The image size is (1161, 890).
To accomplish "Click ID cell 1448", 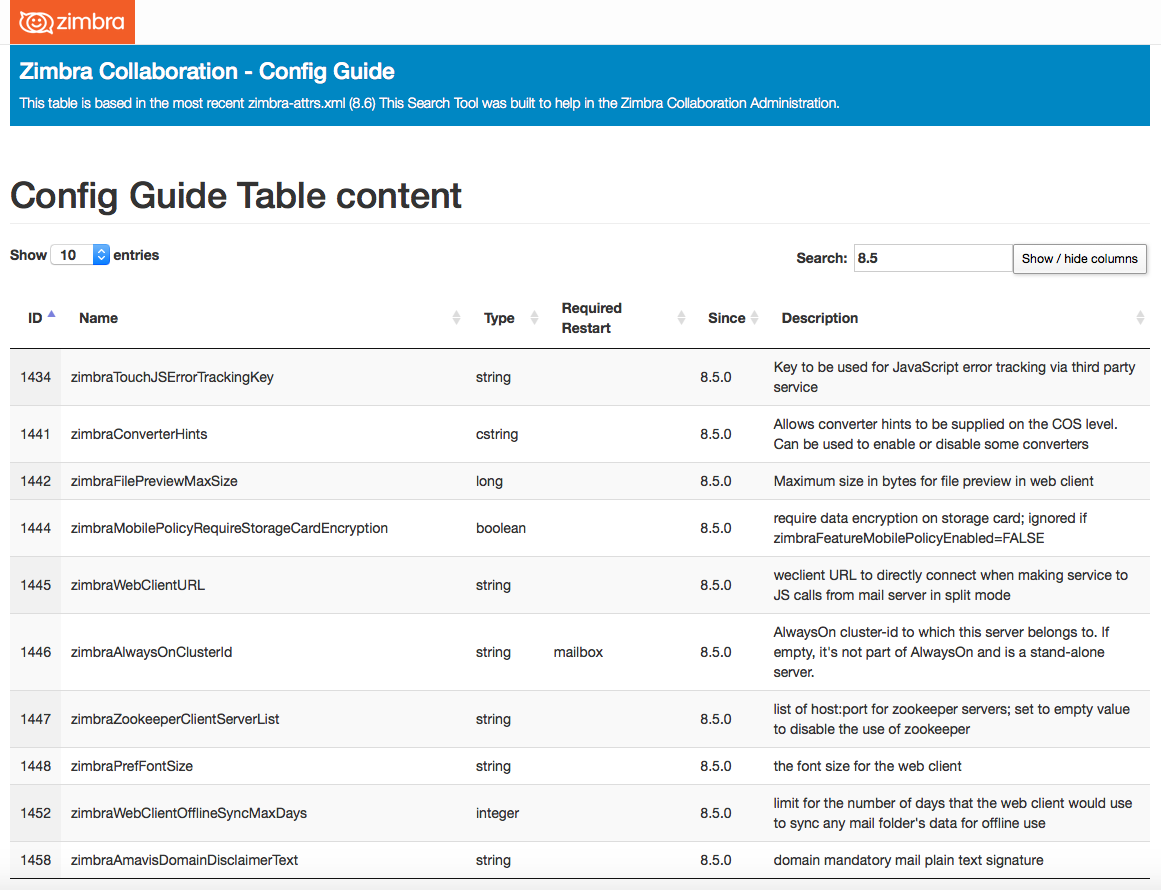I will 36,766.
